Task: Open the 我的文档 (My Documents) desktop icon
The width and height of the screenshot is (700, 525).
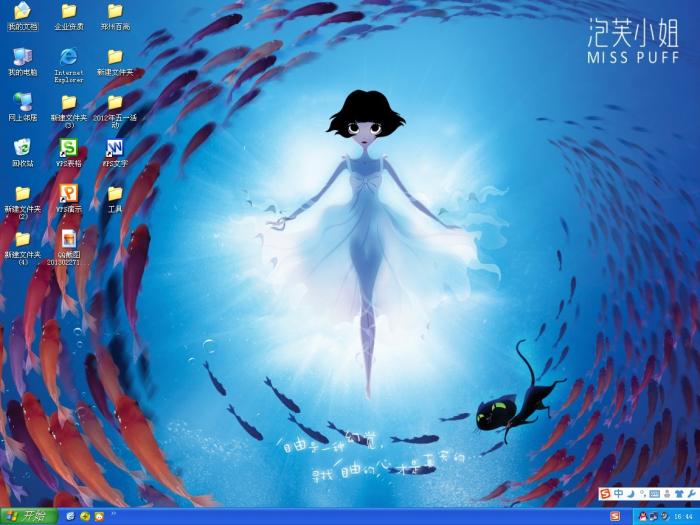Action: [x=22, y=17]
